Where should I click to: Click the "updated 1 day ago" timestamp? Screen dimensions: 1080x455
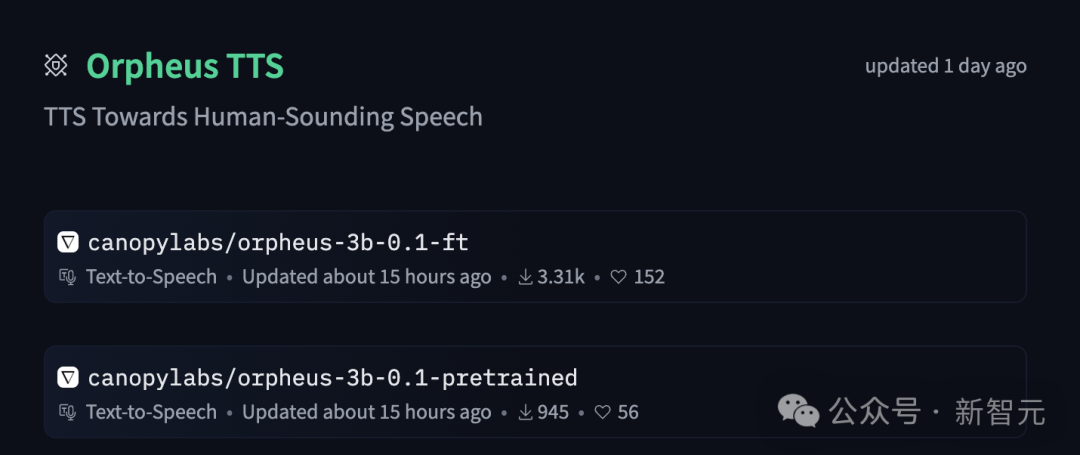click(x=945, y=66)
